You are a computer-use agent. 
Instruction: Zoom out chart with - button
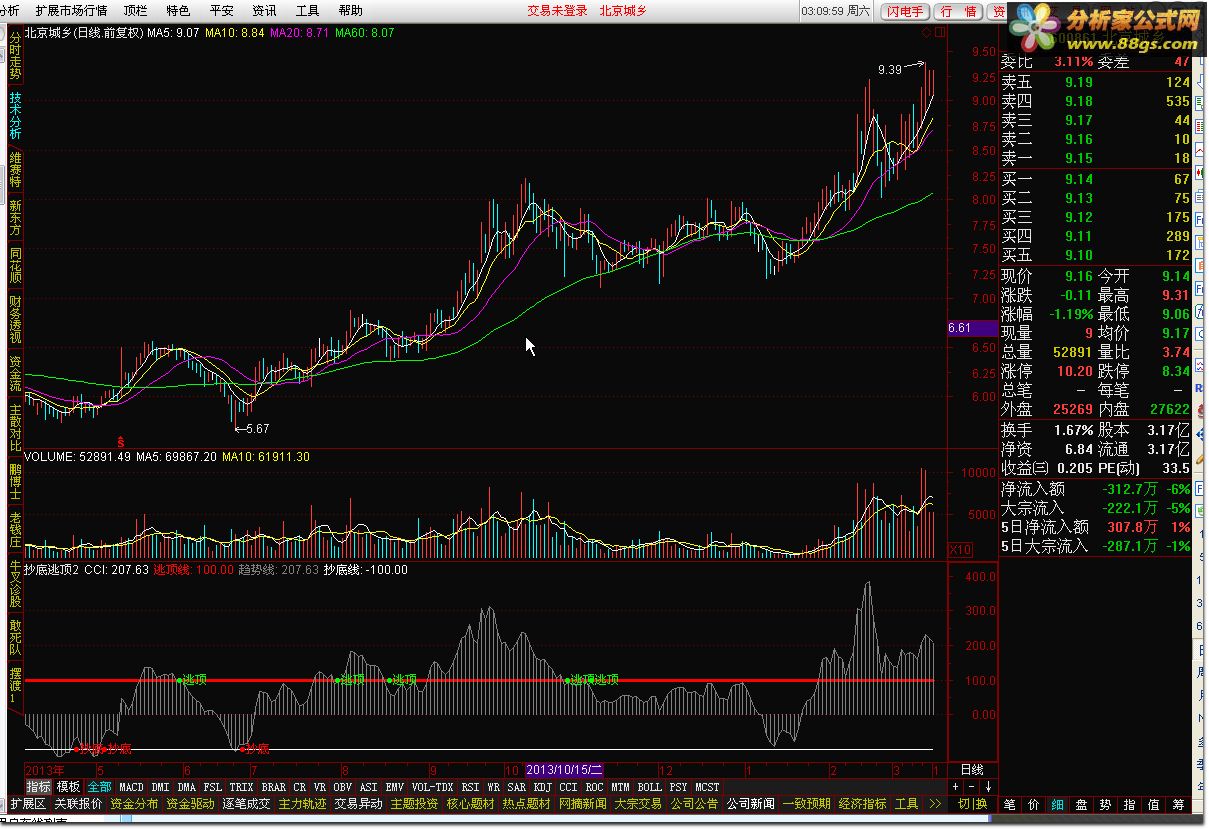click(x=971, y=787)
